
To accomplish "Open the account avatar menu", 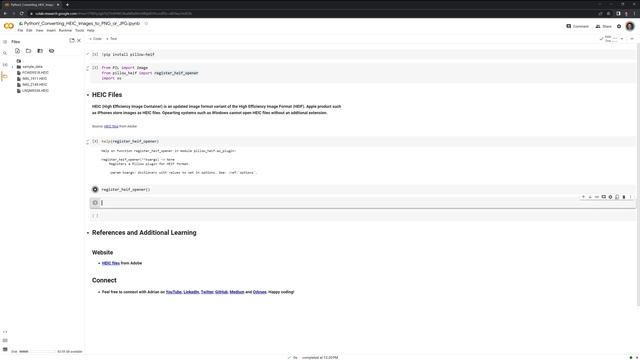I will click(x=630, y=26).
